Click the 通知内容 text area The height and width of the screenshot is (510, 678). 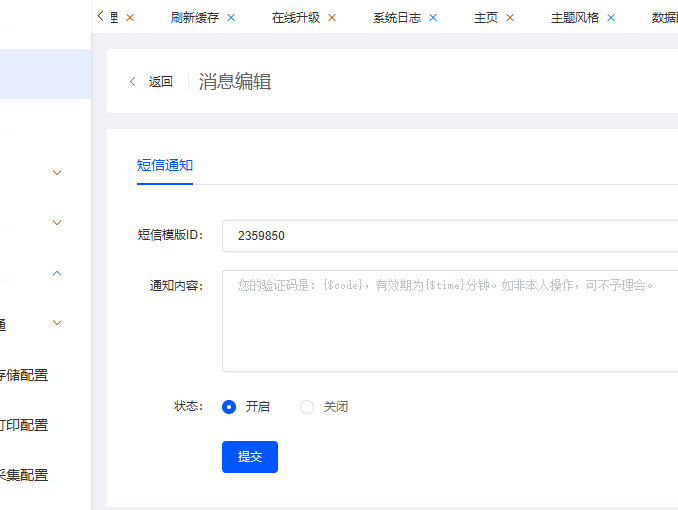pyautogui.click(x=450, y=321)
